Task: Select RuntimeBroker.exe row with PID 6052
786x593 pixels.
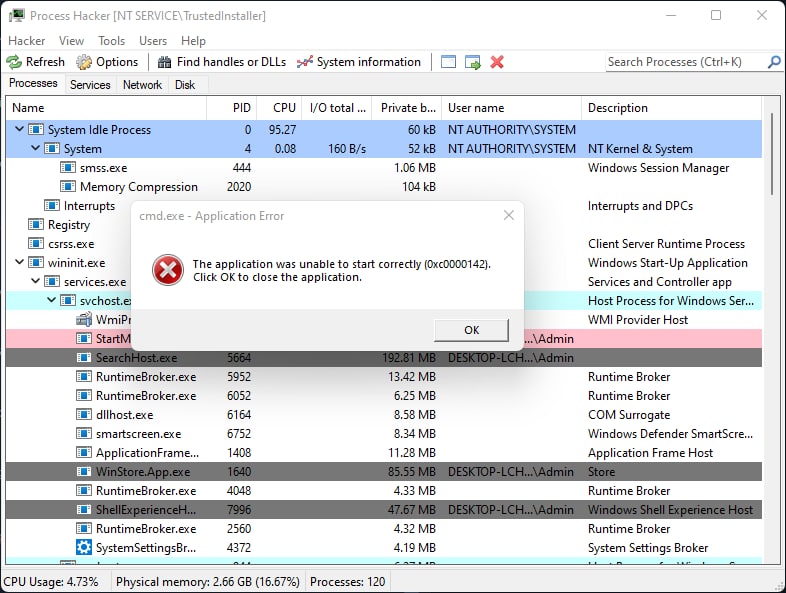Action: 384,396
